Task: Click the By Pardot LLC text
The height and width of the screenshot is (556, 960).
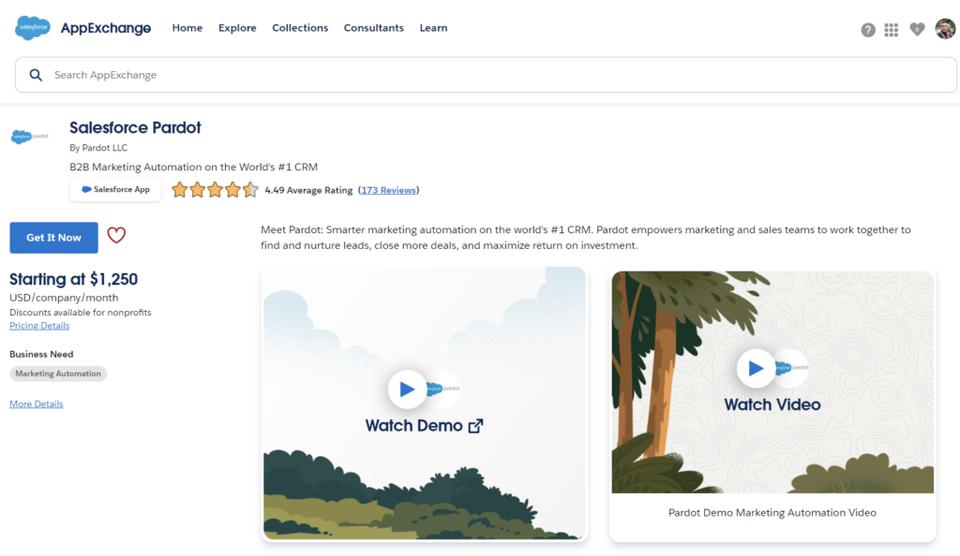Action: click(x=99, y=148)
